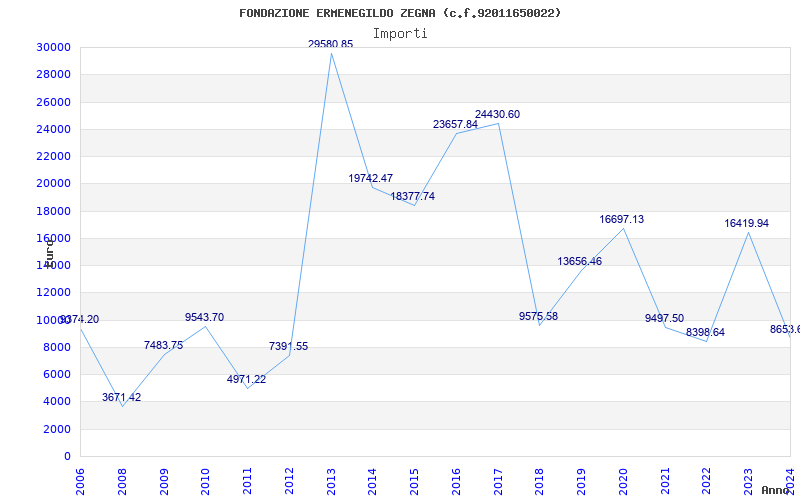Select the data label 9575.58
Image resolution: width=800 pixels, height=500 pixels.
point(538,316)
